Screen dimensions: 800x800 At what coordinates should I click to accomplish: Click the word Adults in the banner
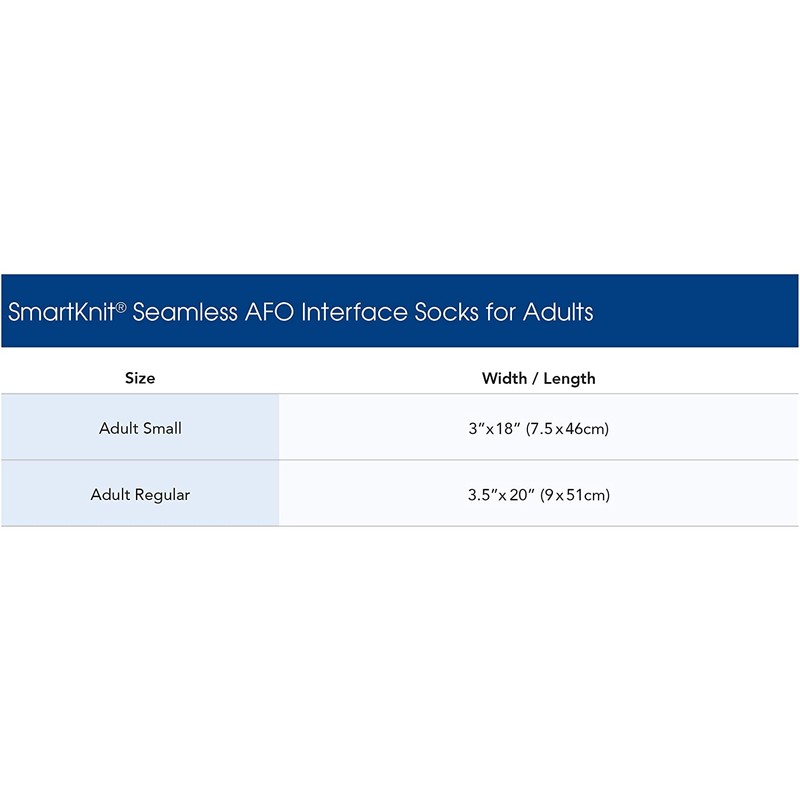(556, 312)
